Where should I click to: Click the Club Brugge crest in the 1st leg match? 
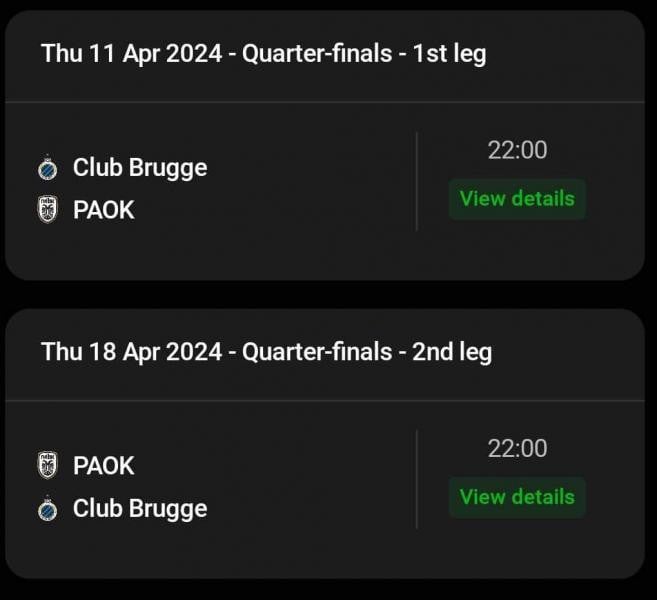coord(47,168)
